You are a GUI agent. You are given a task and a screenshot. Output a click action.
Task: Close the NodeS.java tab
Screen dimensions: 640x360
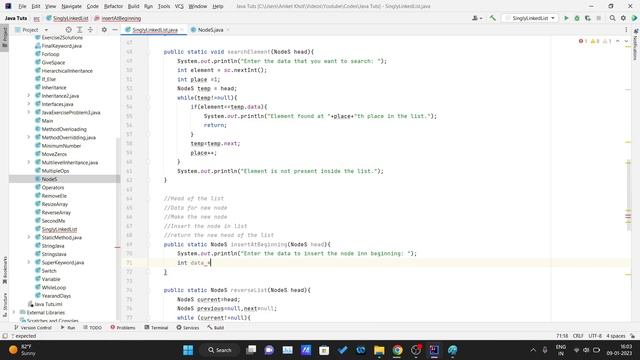[228, 30]
